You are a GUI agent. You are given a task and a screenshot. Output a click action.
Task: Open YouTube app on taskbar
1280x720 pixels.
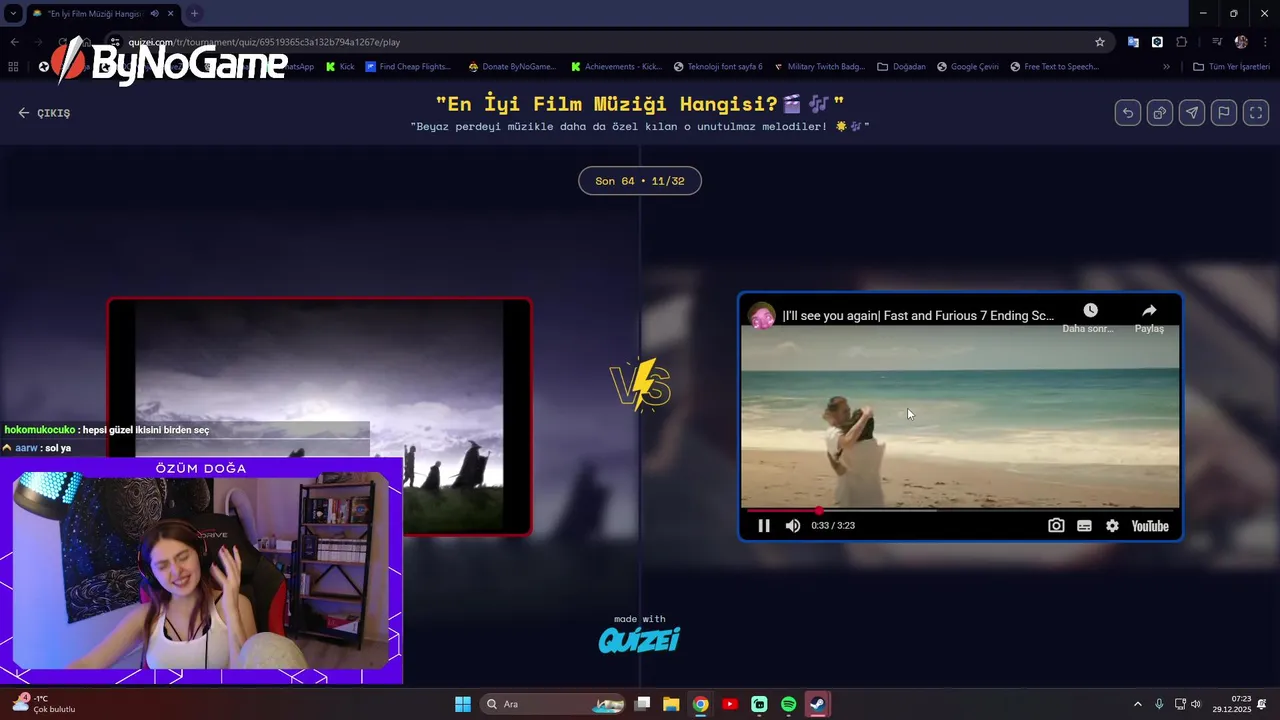(730, 704)
